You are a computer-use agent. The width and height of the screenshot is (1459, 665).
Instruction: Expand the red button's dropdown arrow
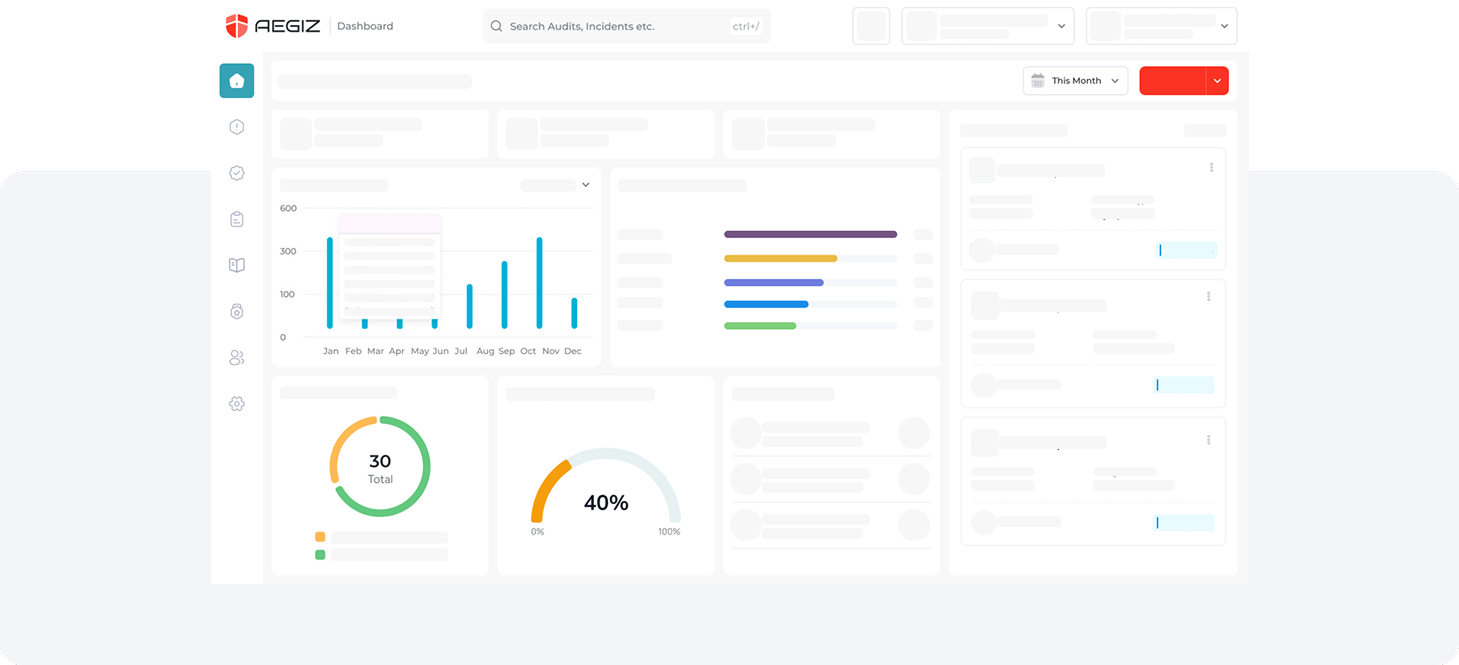tap(1217, 81)
